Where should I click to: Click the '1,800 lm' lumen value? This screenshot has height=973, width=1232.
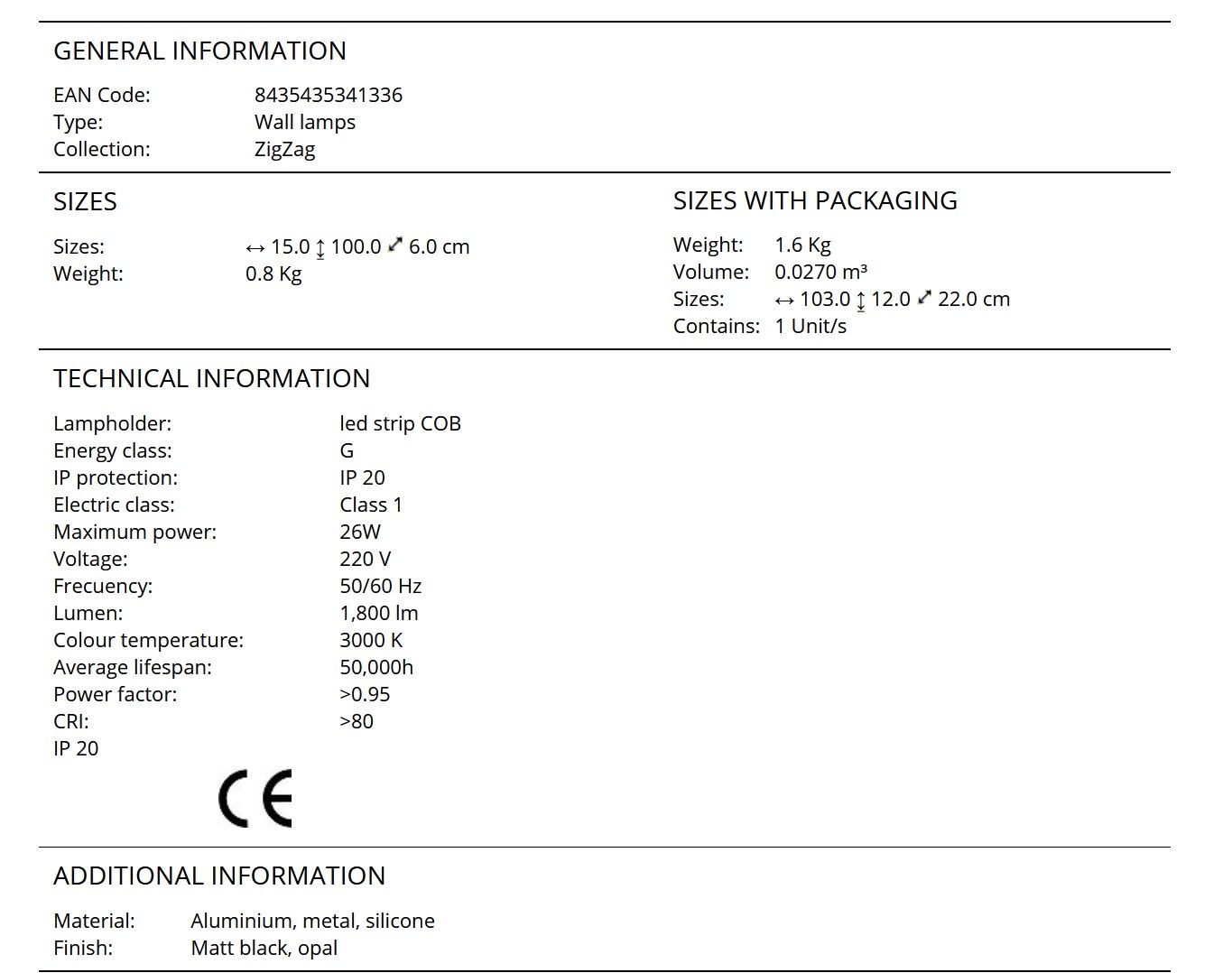379,613
